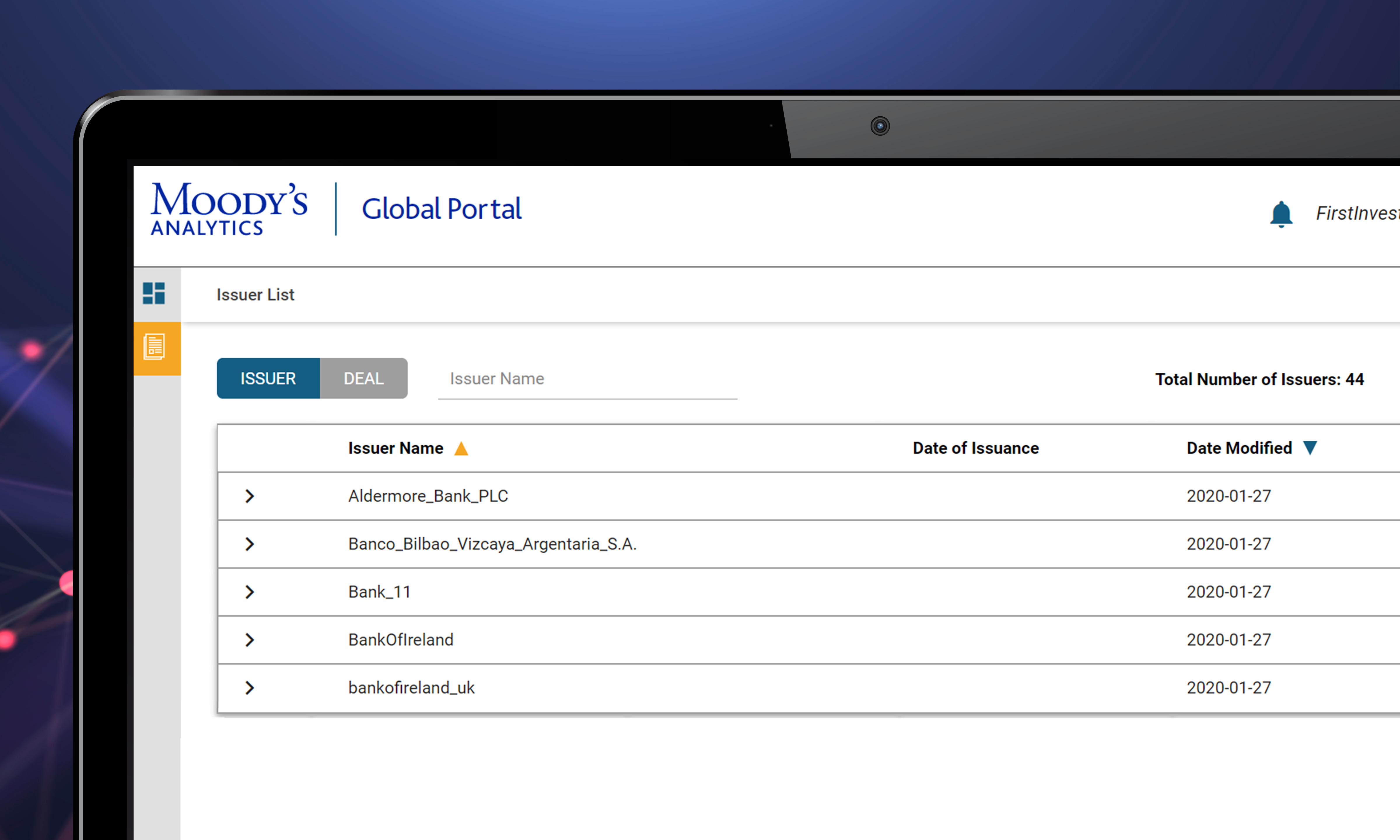1400x840 pixels.
Task: Click the Issuer Name column header
Action: pos(395,448)
